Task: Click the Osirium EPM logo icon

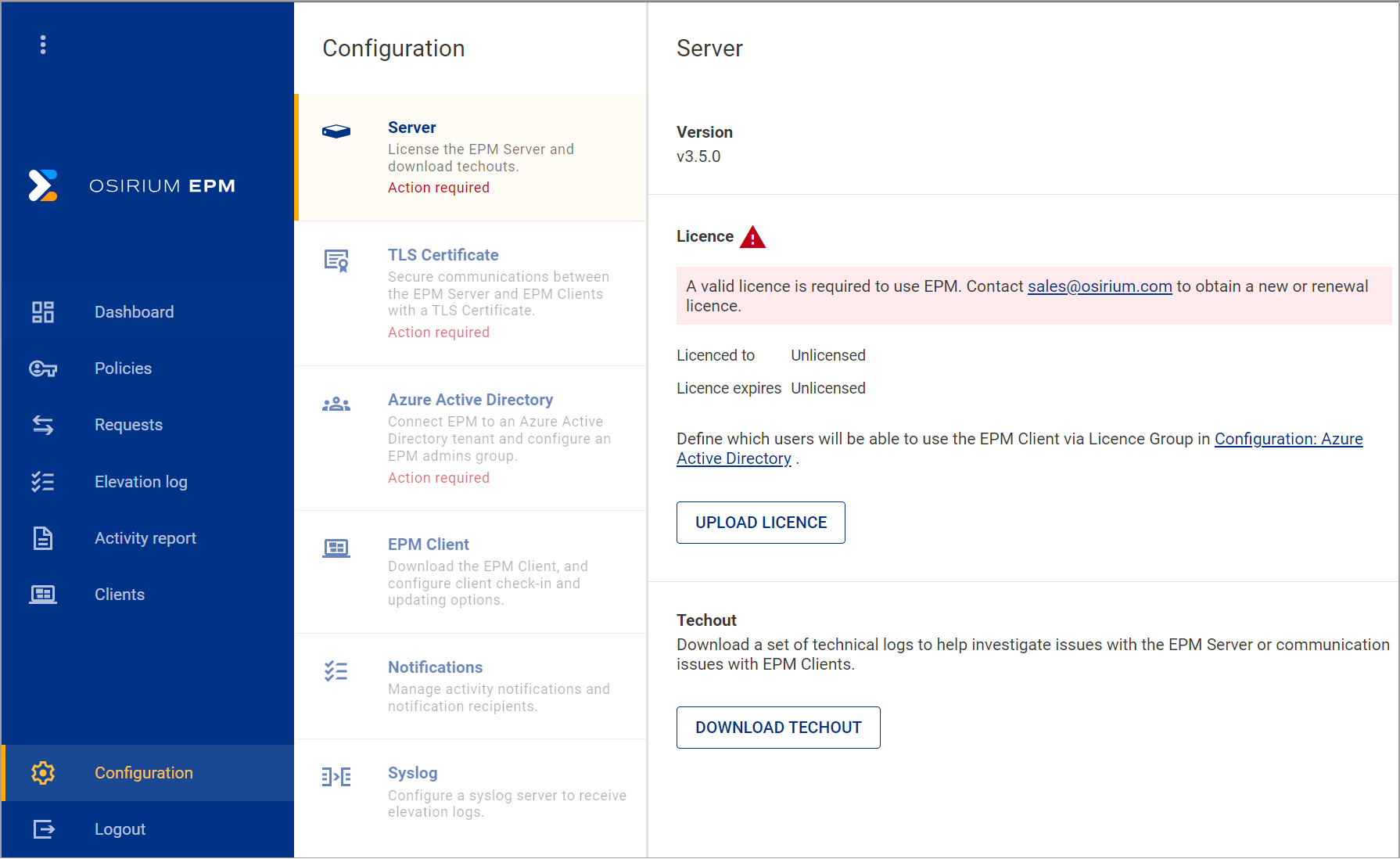Action: tap(43, 185)
